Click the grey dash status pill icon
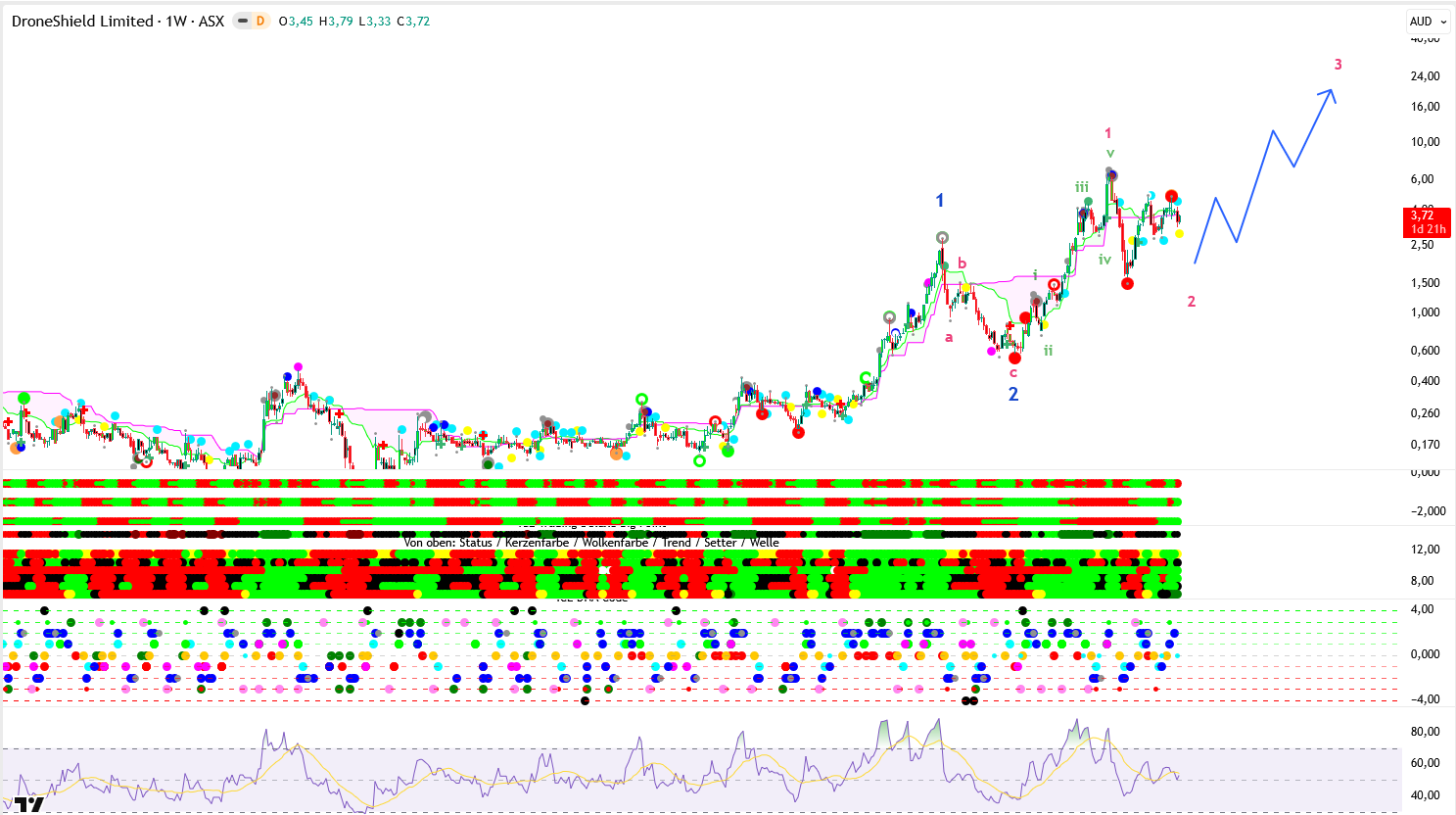 (243, 21)
